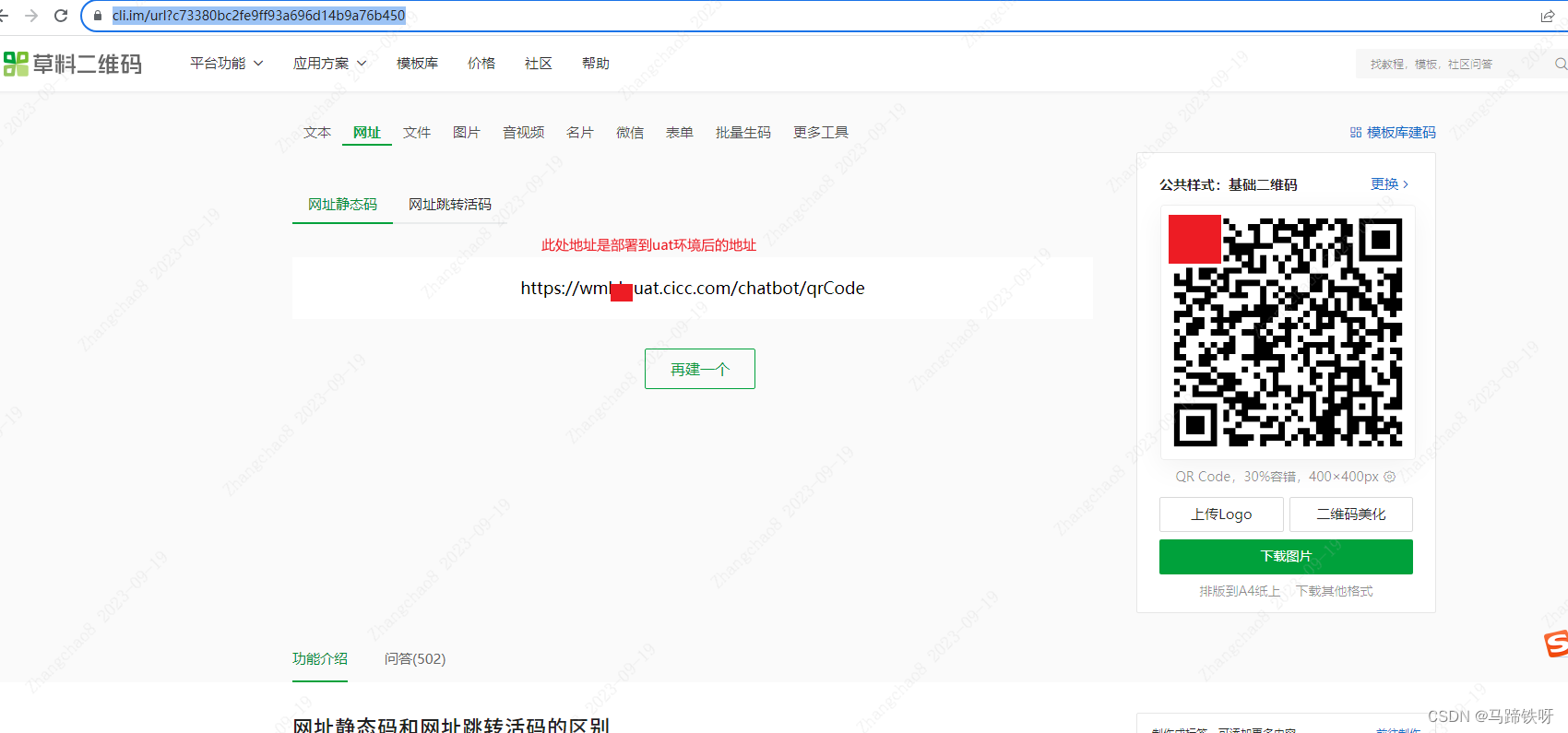The image size is (1568, 733).
Task: Click the 网址静态码和网址跳转活码的区别 heading
Action: pyautogui.click(x=451, y=726)
